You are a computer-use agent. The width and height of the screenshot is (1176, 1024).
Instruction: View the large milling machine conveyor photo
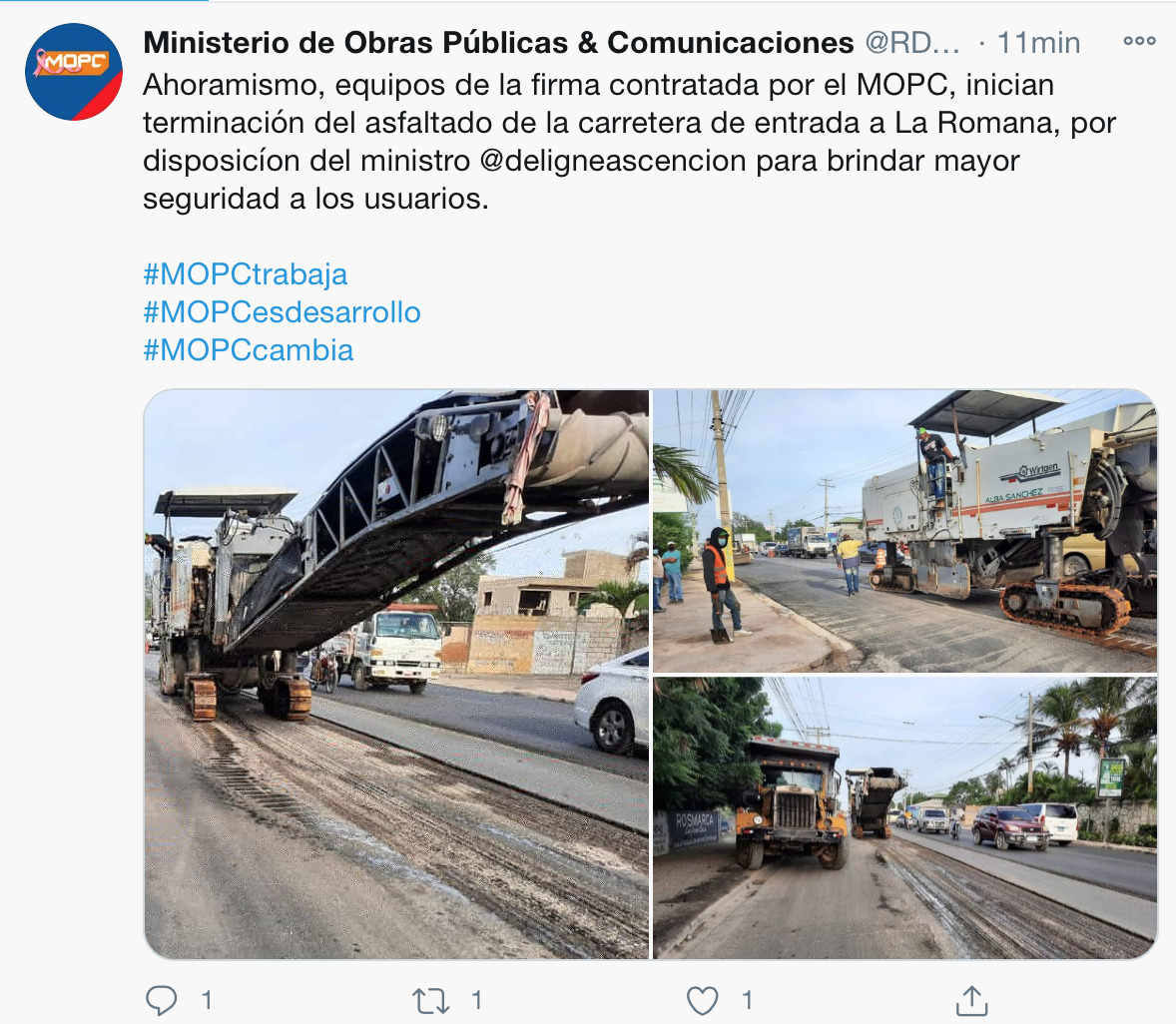pos(396,674)
